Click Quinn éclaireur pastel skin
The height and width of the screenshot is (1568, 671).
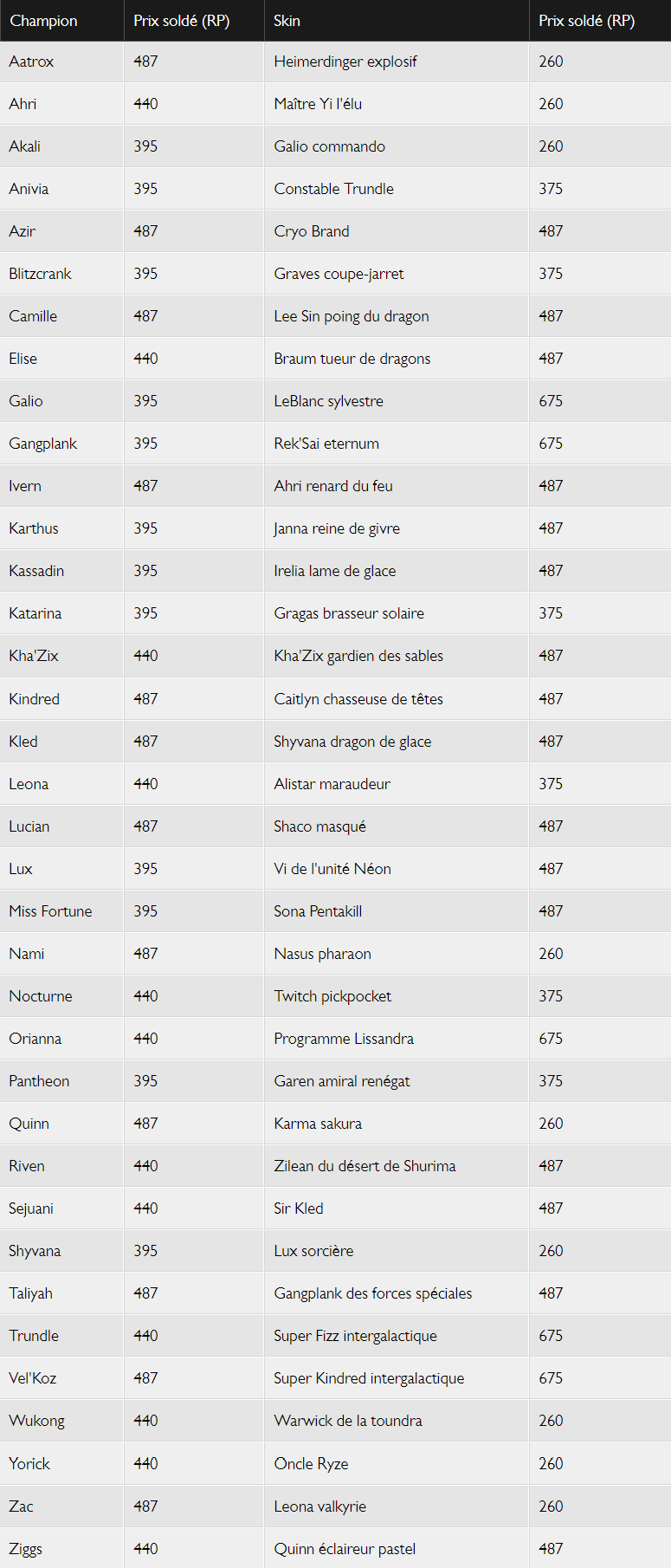click(345, 1549)
